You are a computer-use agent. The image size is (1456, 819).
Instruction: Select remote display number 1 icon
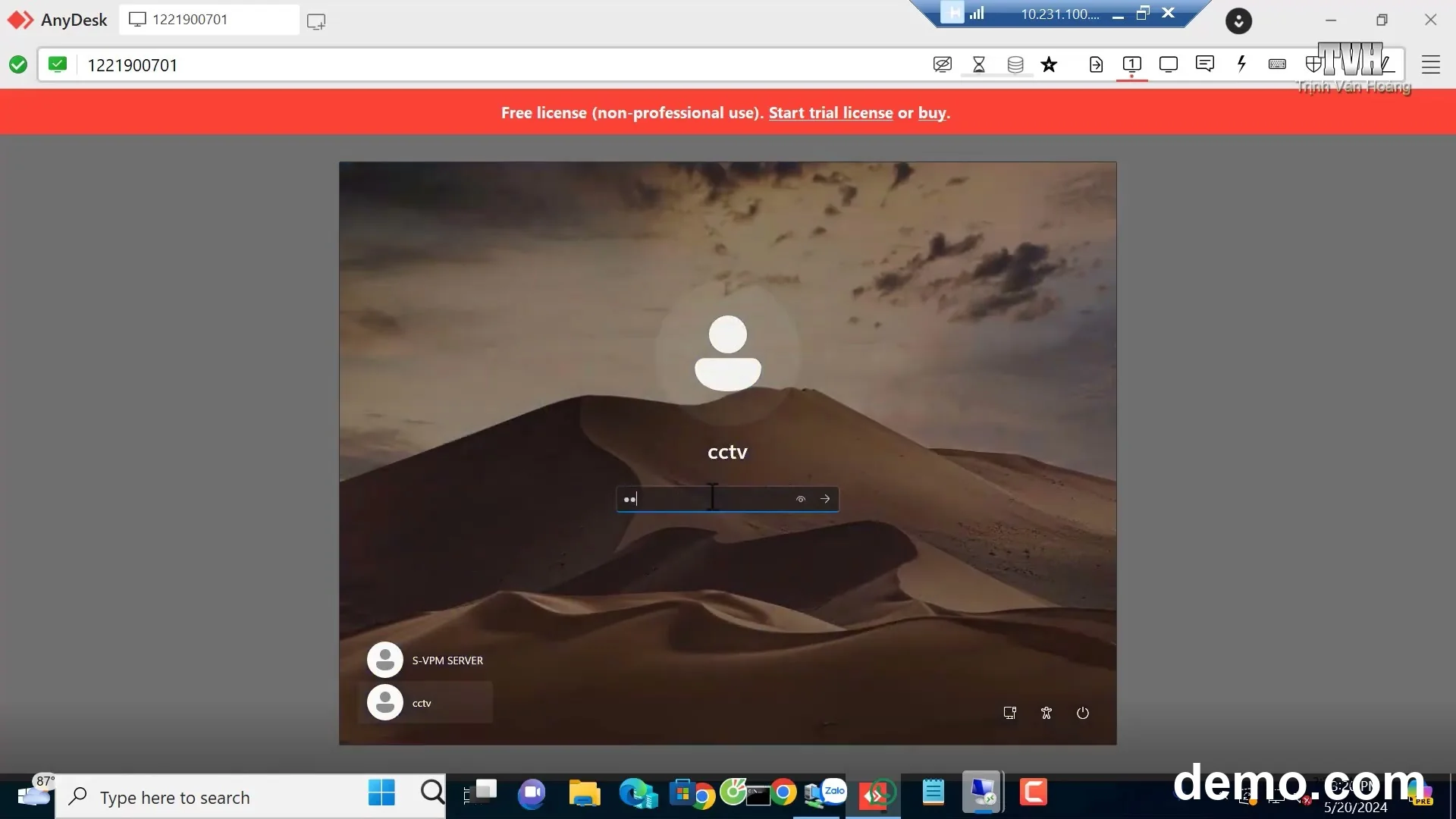pos(1132,64)
